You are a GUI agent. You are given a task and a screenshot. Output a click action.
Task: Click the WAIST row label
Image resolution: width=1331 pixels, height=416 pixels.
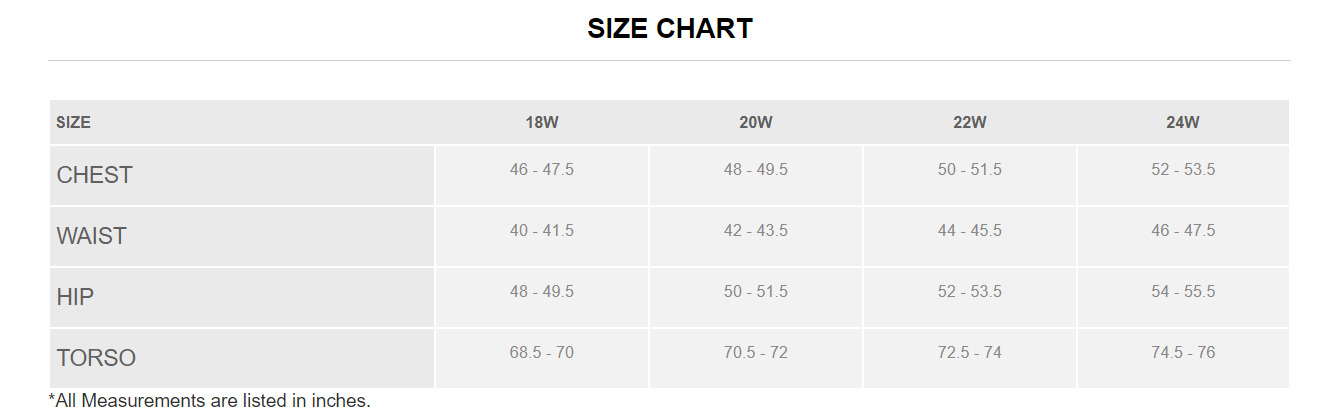(x=92, y=236)
